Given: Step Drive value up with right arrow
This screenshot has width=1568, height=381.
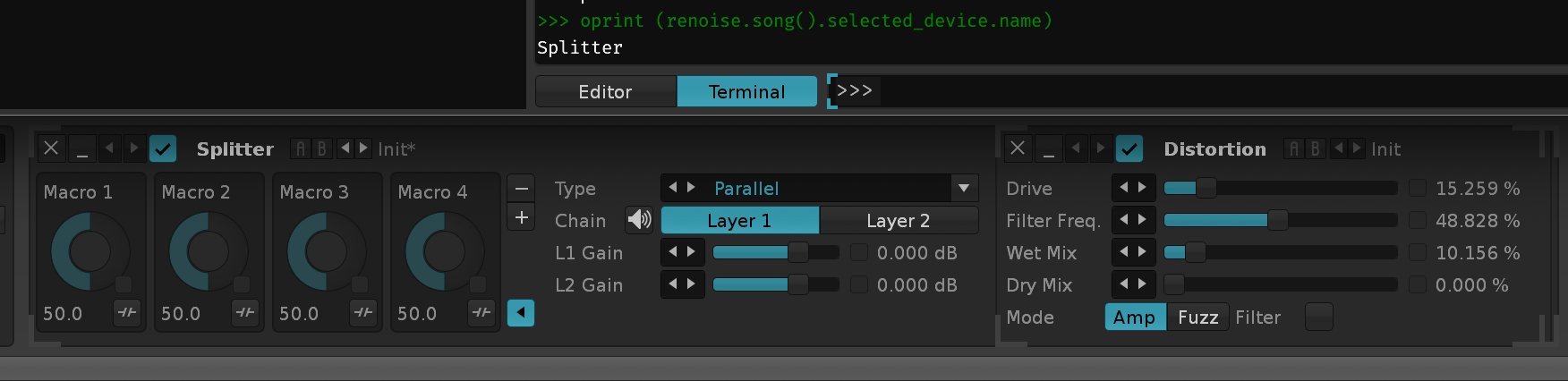Looking at the screenshot, I should 1142,188.
